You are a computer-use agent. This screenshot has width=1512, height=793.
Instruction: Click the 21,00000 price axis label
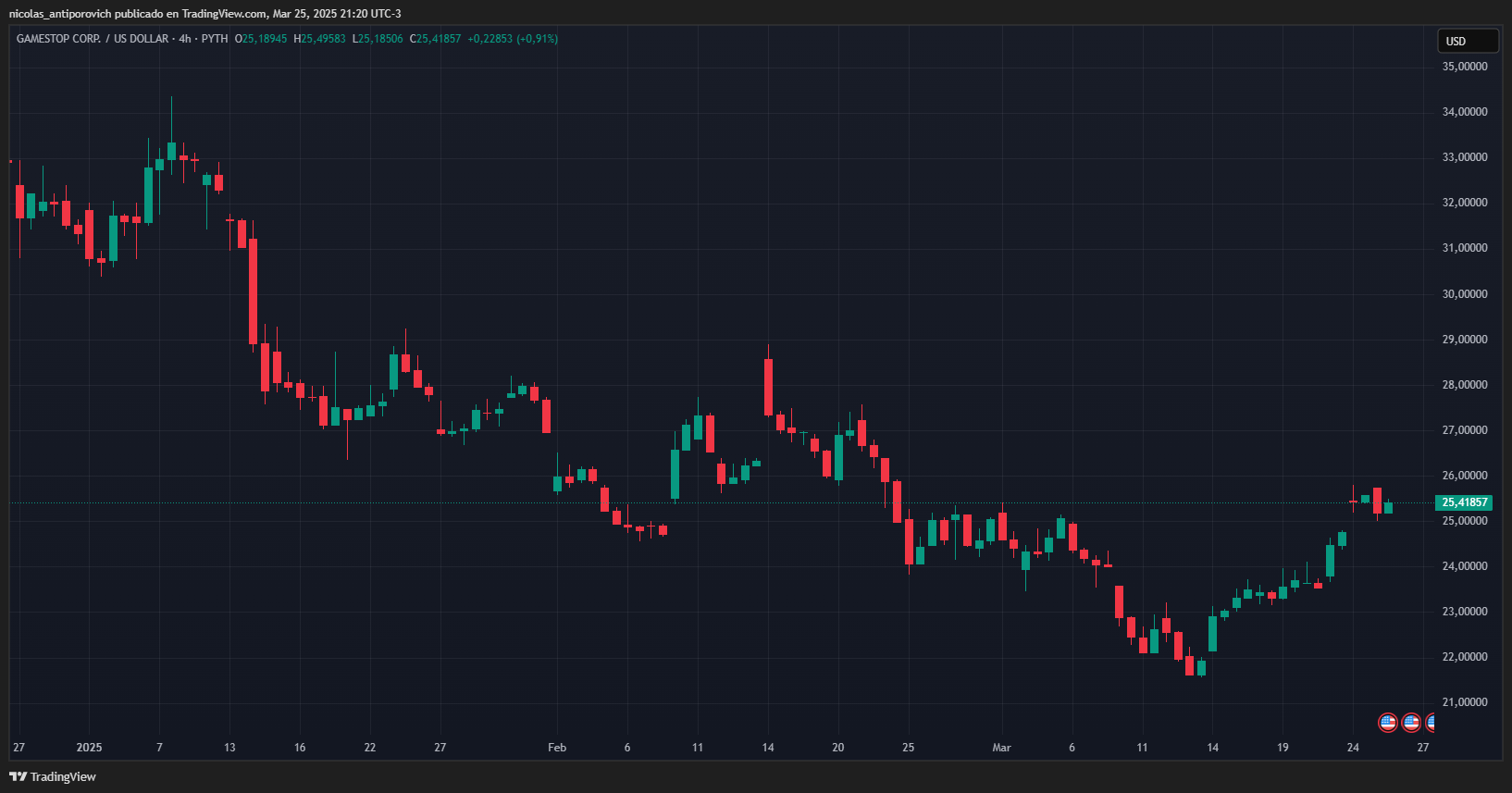1465,702
